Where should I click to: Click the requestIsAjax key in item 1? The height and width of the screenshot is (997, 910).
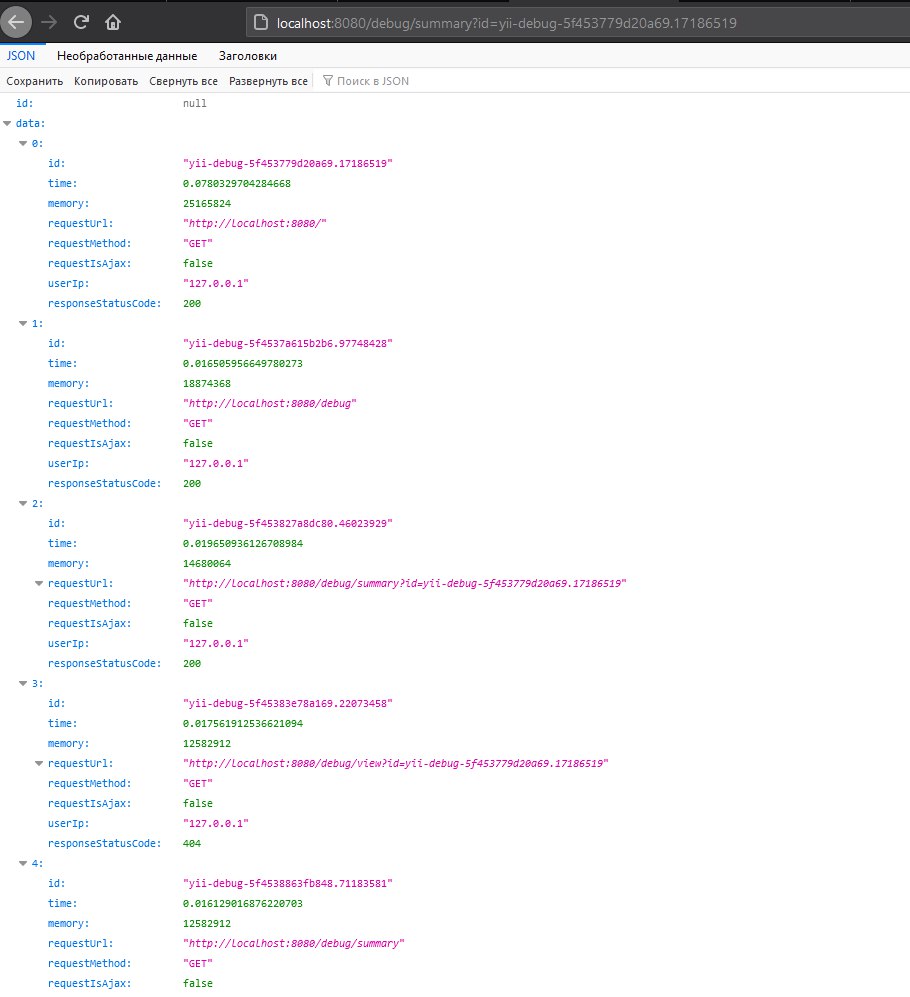click(89, 444)
